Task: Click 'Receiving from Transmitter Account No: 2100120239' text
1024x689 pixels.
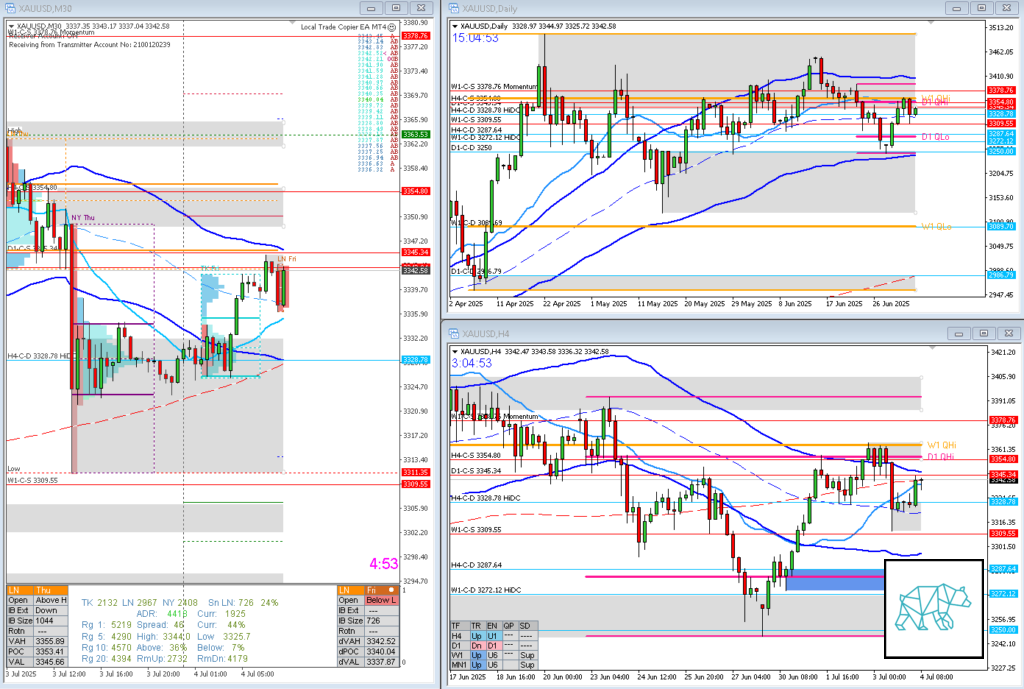Action: pos(89,45)
